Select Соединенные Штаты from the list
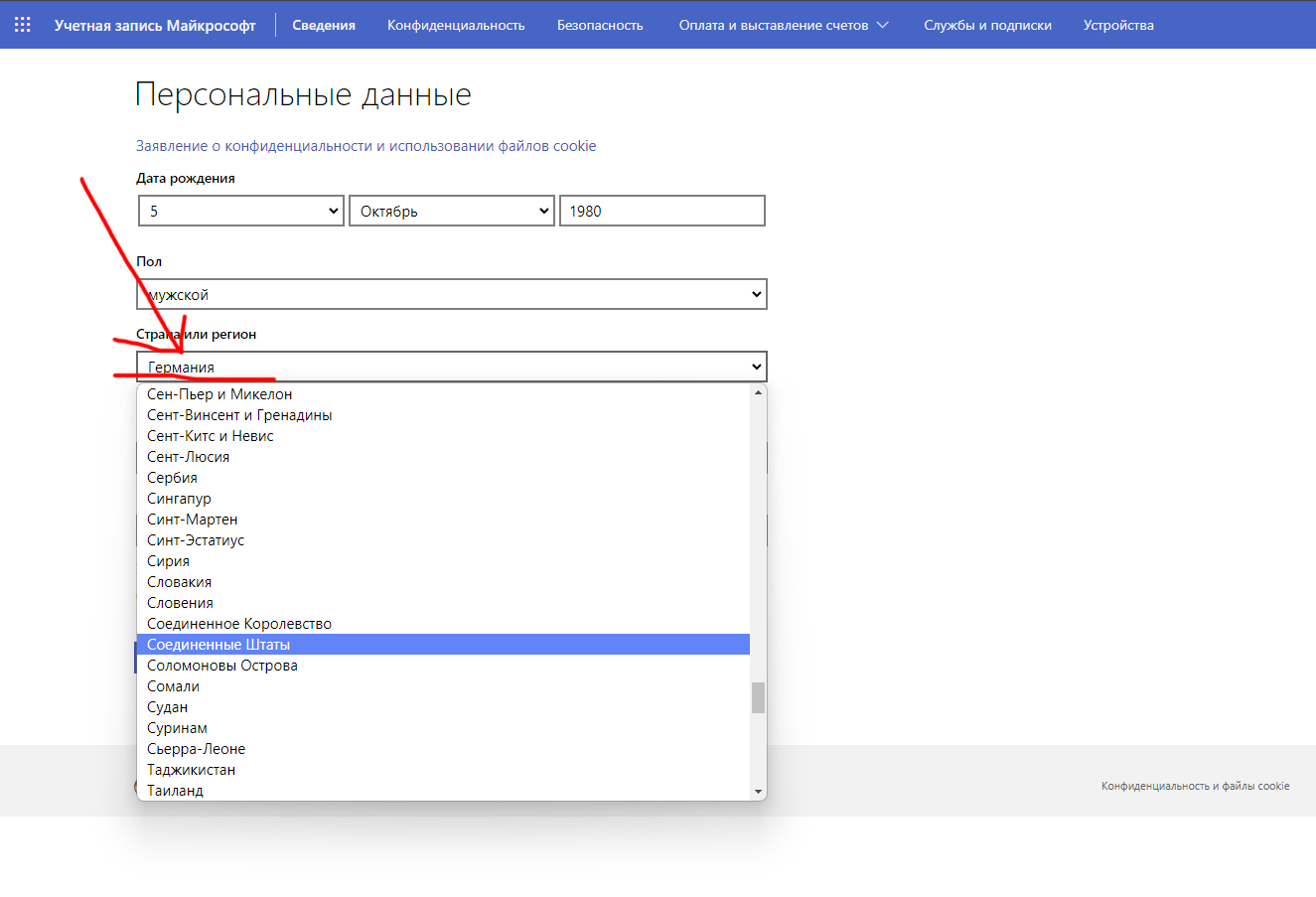The width and height of the screenshot is (1316, 897). [x=219, y=645]
